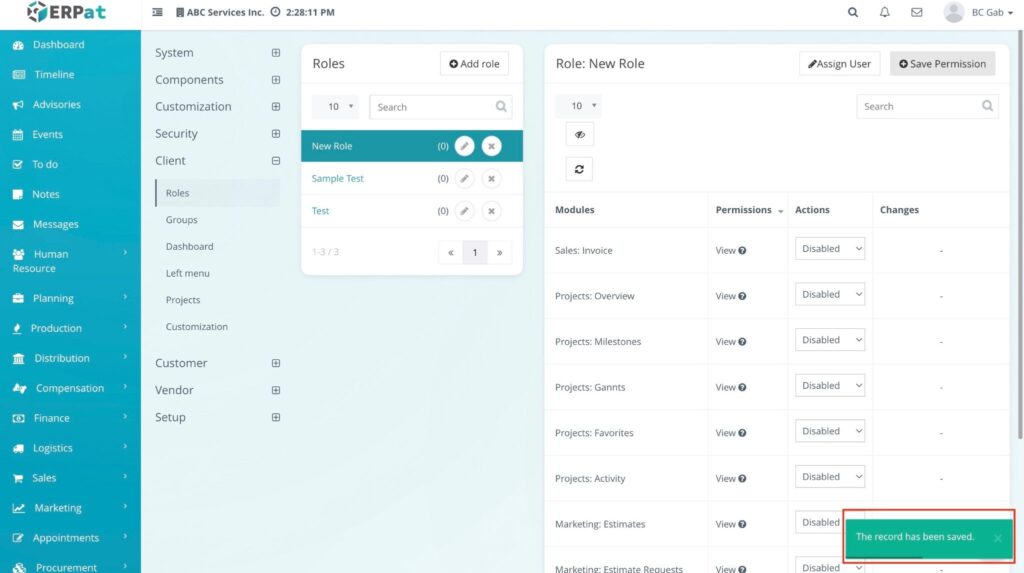Open the Sales: Invoice actions dropdown
The width and height of the screenshot is (1024, 573).
click(x=829, y=249)
